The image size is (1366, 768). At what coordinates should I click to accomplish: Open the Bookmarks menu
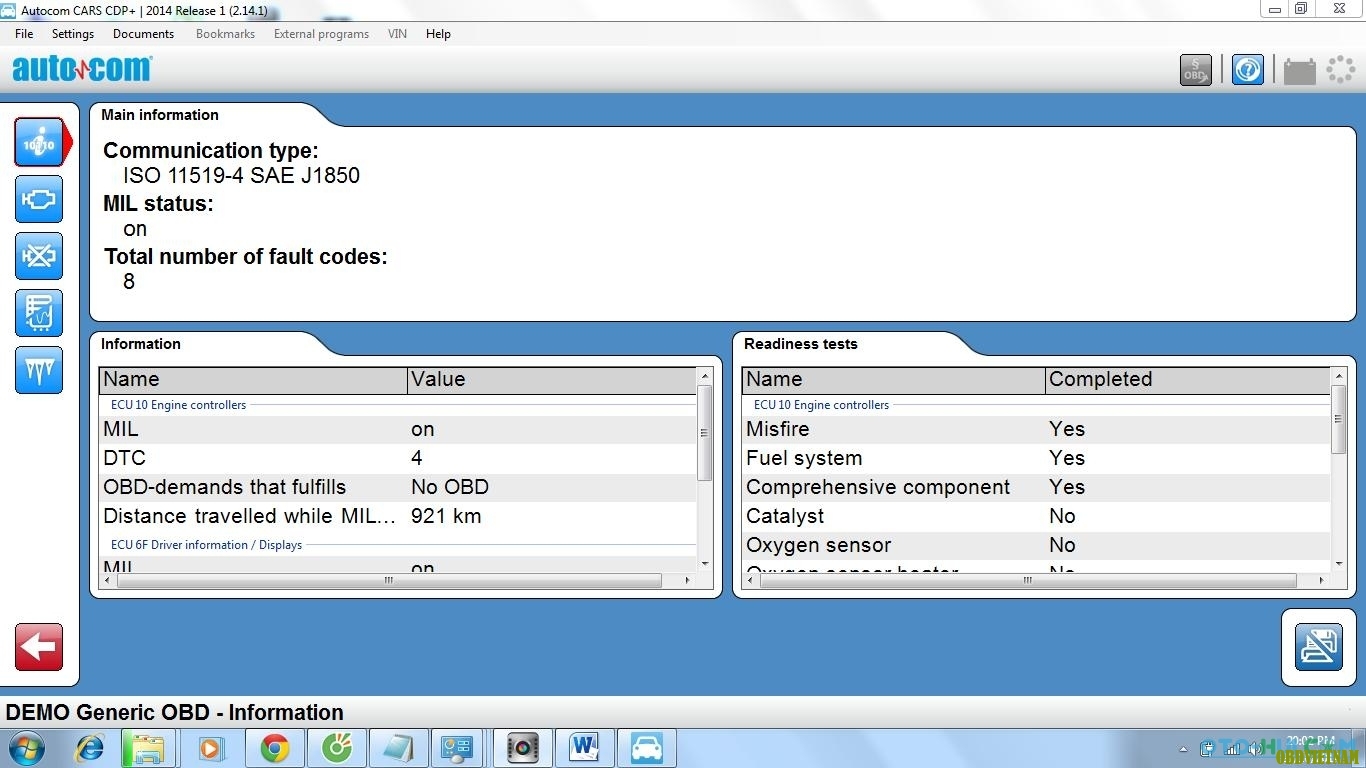point(225,34)
